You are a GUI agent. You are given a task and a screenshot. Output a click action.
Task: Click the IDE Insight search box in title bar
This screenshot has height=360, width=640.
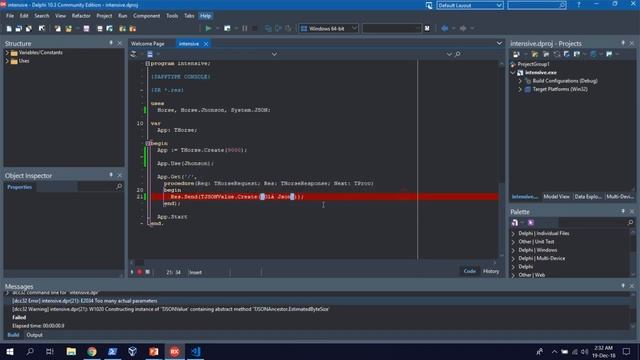click(536, 5)
